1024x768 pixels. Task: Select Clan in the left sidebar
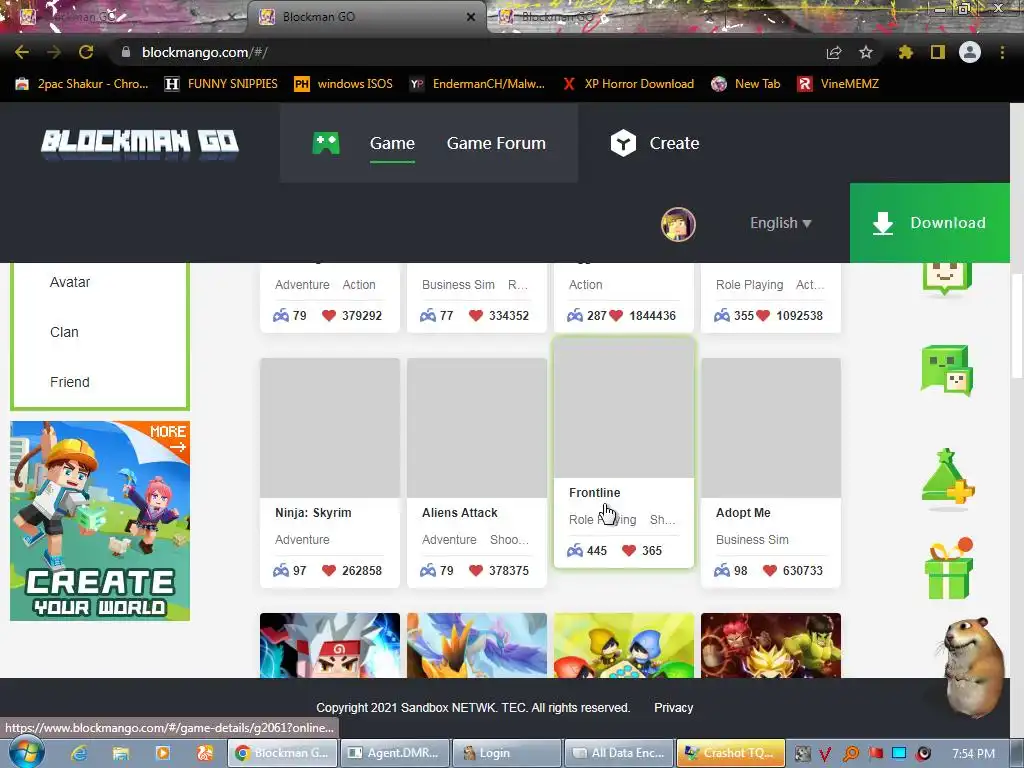click(x=64, y=332)
